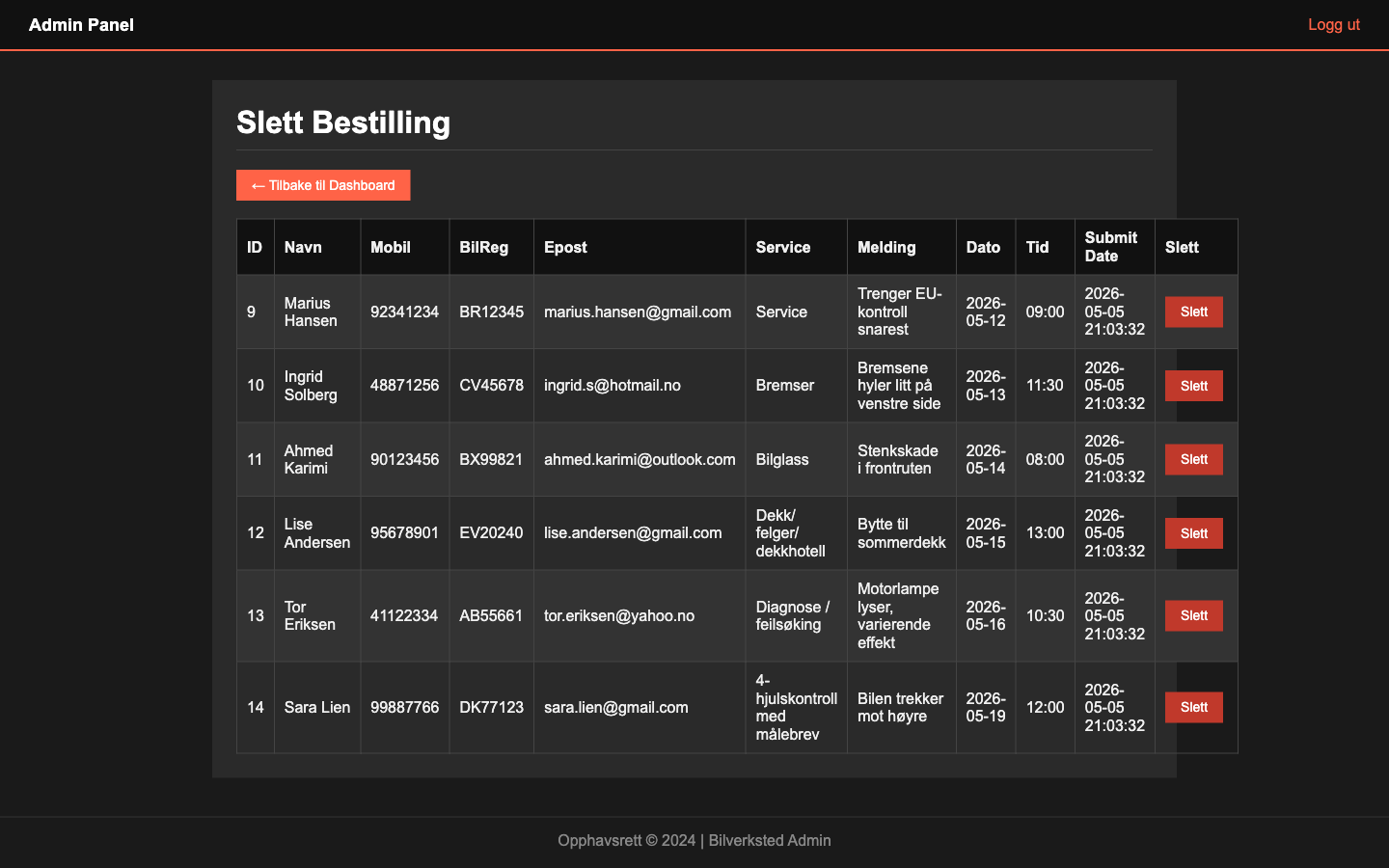Click the ID column header
Screen dimensions: 1389x868
point(255,247)
